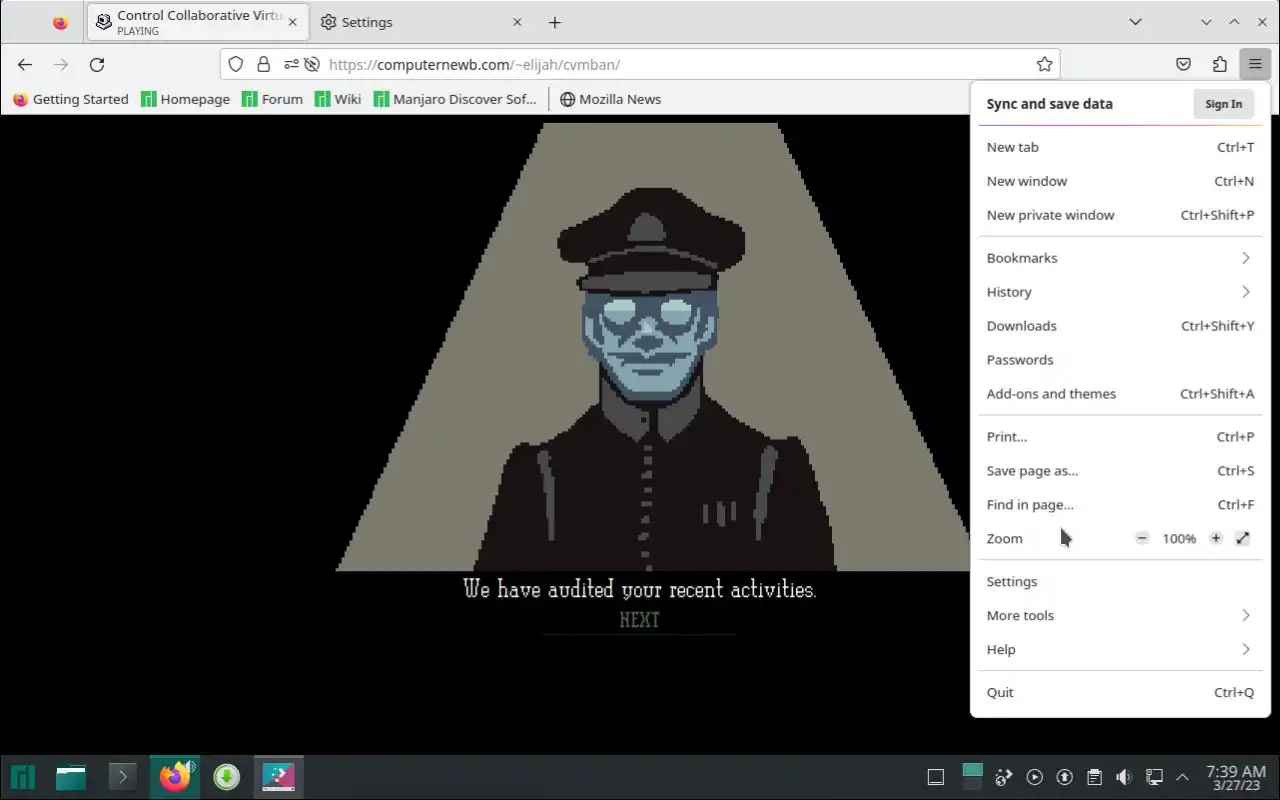Open clipboard tray icon
Viewport: 1280px width, 800px height.
[x=1095, y=777]
